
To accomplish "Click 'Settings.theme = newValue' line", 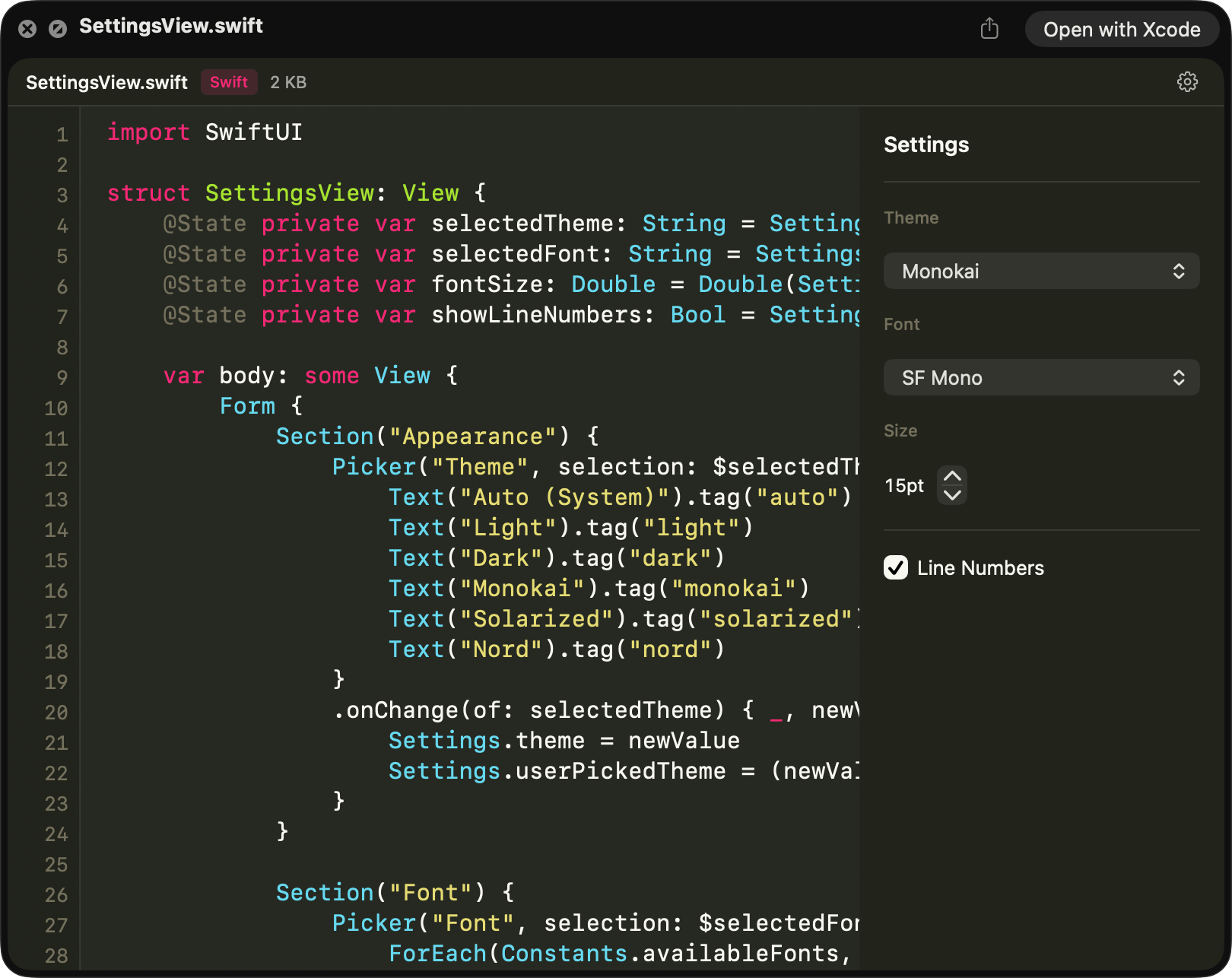I will (564, 741).
